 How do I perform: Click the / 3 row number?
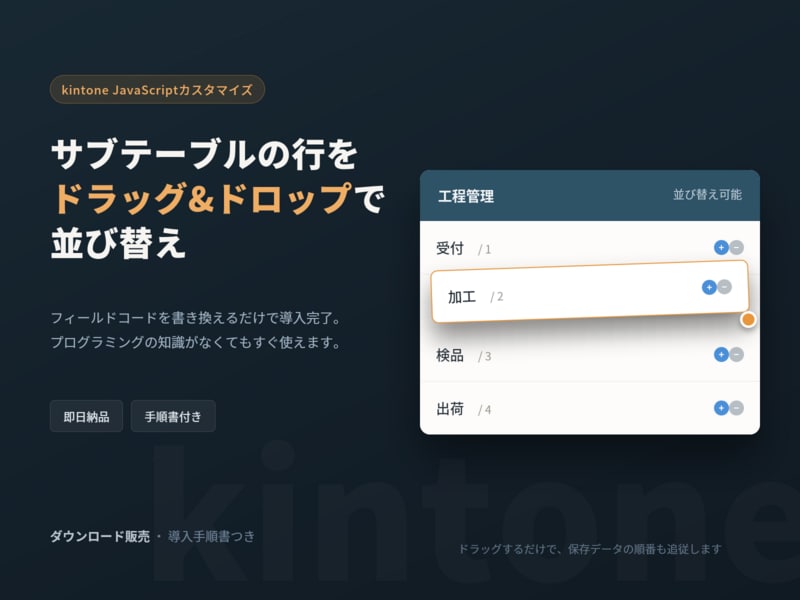click(484, 356)
